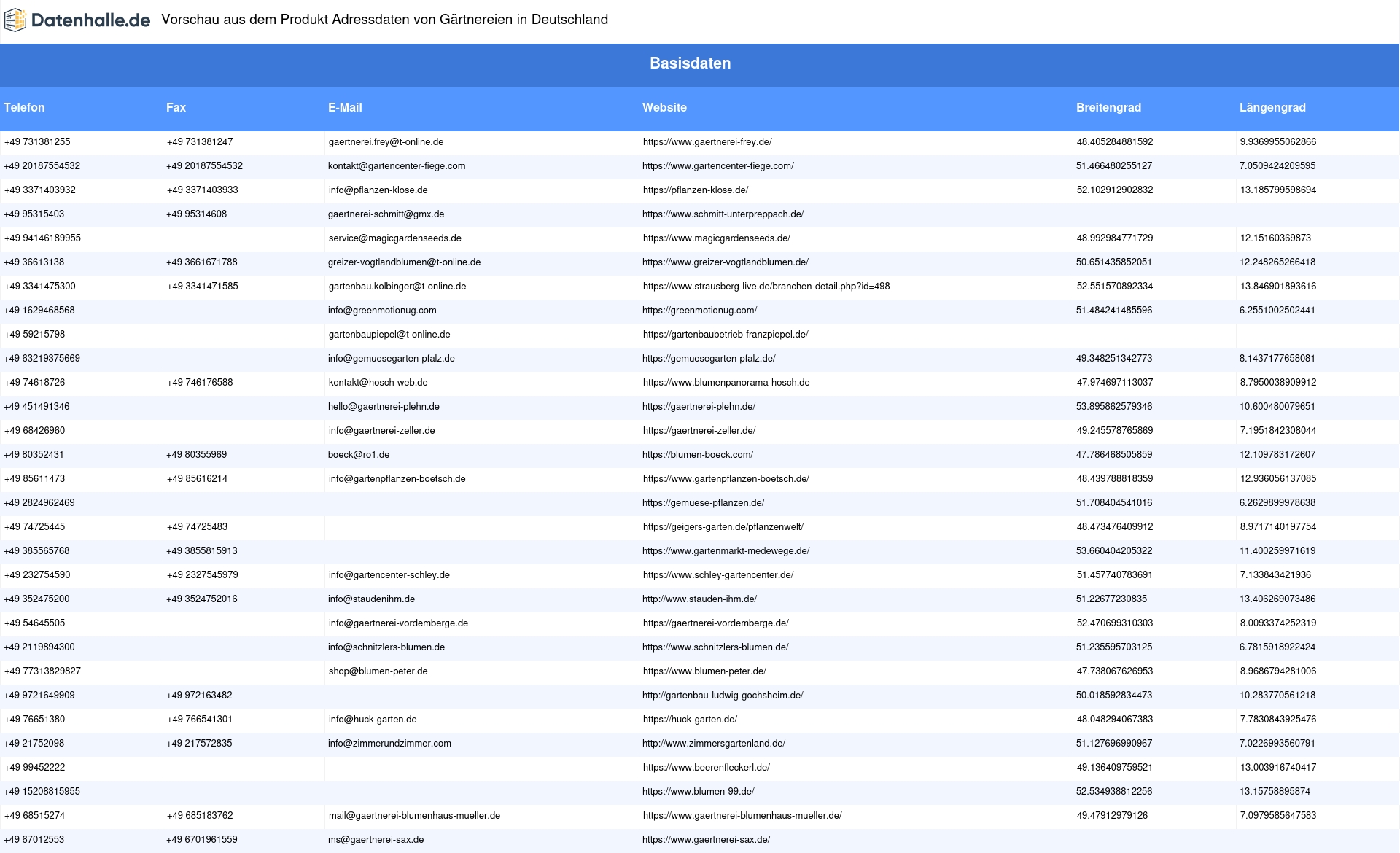This screenshot has height=853, width=1400.
Task: Select the E-Mail column header
Action: [x=345, y=107]
